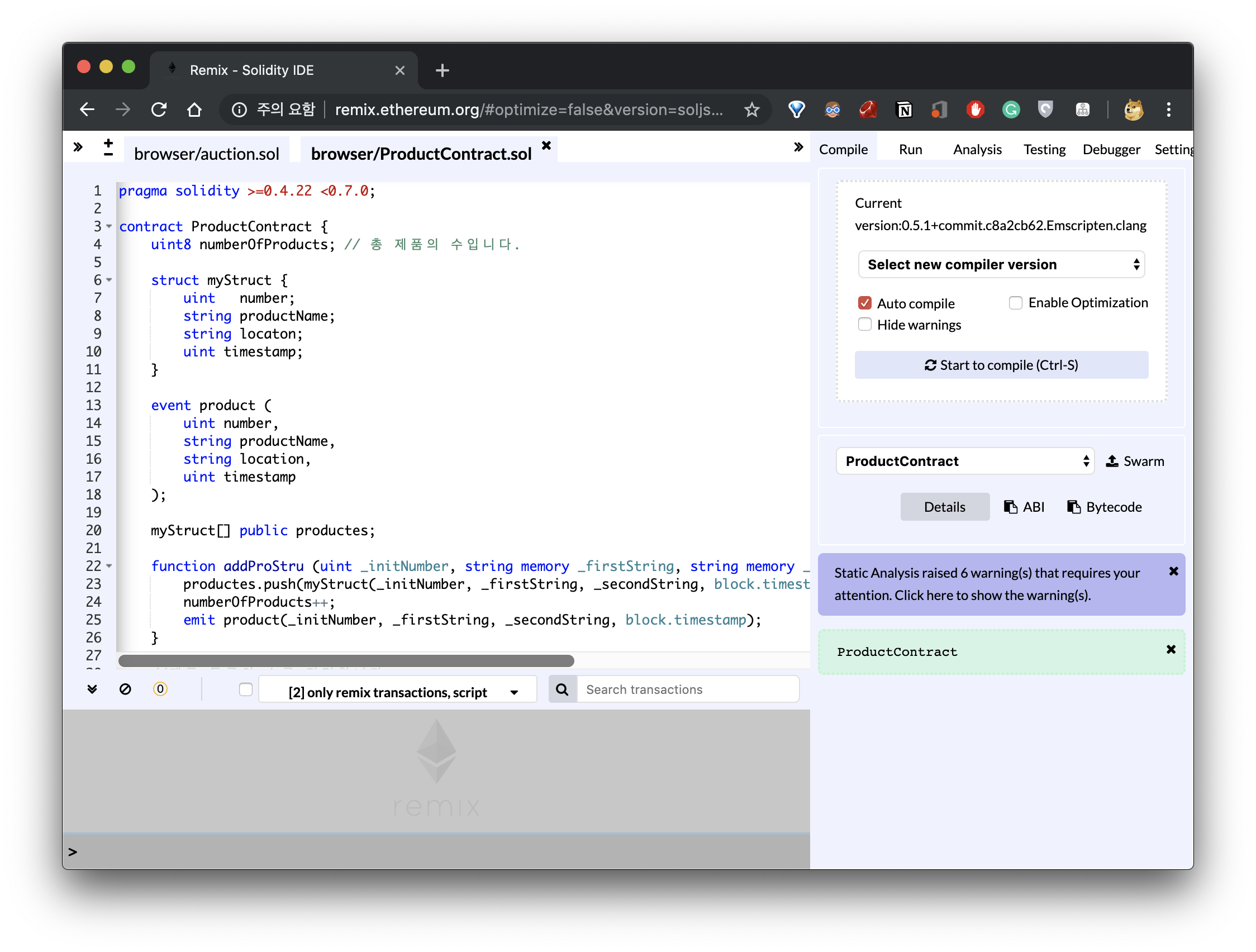
Task: Click the font size plus/minus icon
Action: pyautogui.click(x=108, y=147)
